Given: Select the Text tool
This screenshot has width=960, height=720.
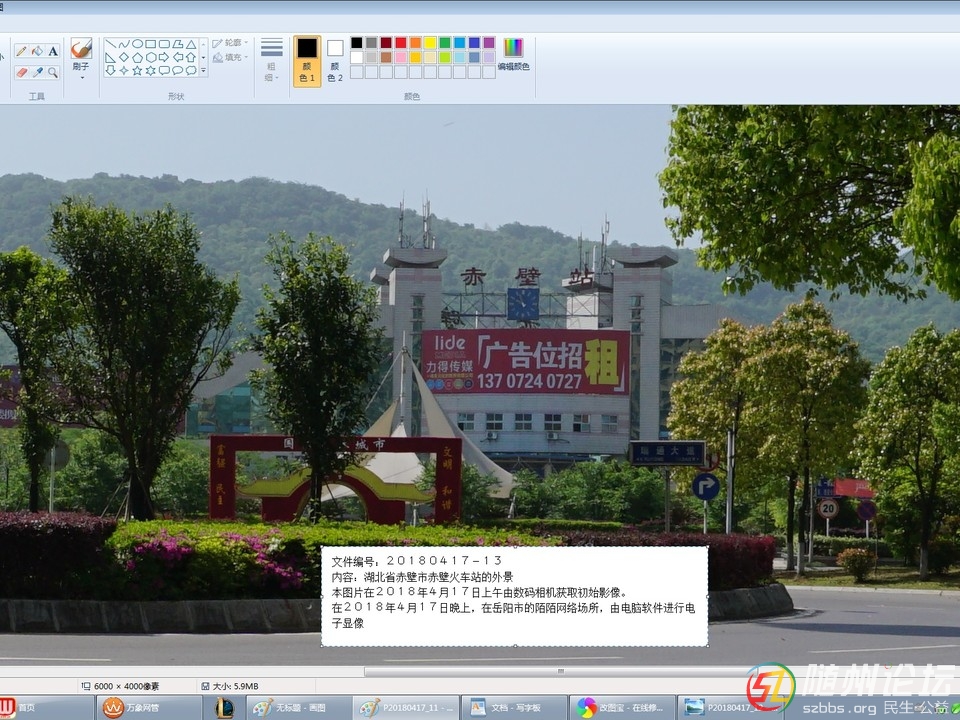Looking at the screenshot, I should 53,51.
